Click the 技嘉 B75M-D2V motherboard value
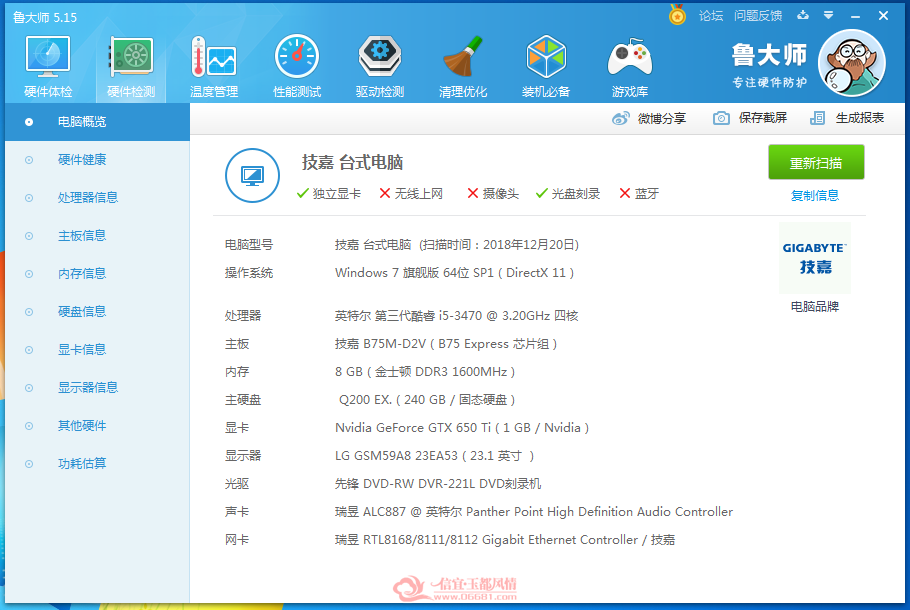 (x=446, y=344)
